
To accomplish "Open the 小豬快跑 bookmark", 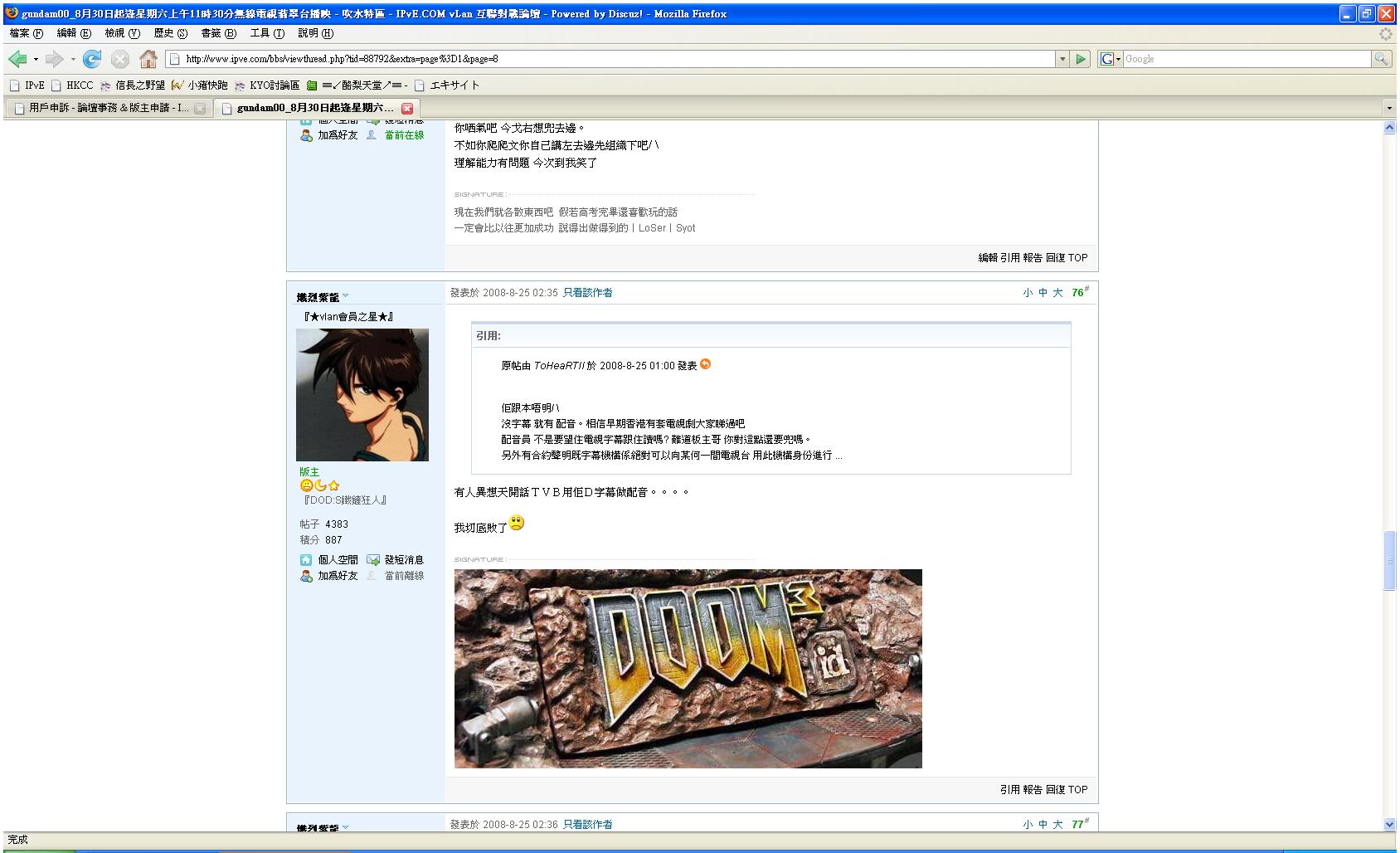I will coord(199,85).
